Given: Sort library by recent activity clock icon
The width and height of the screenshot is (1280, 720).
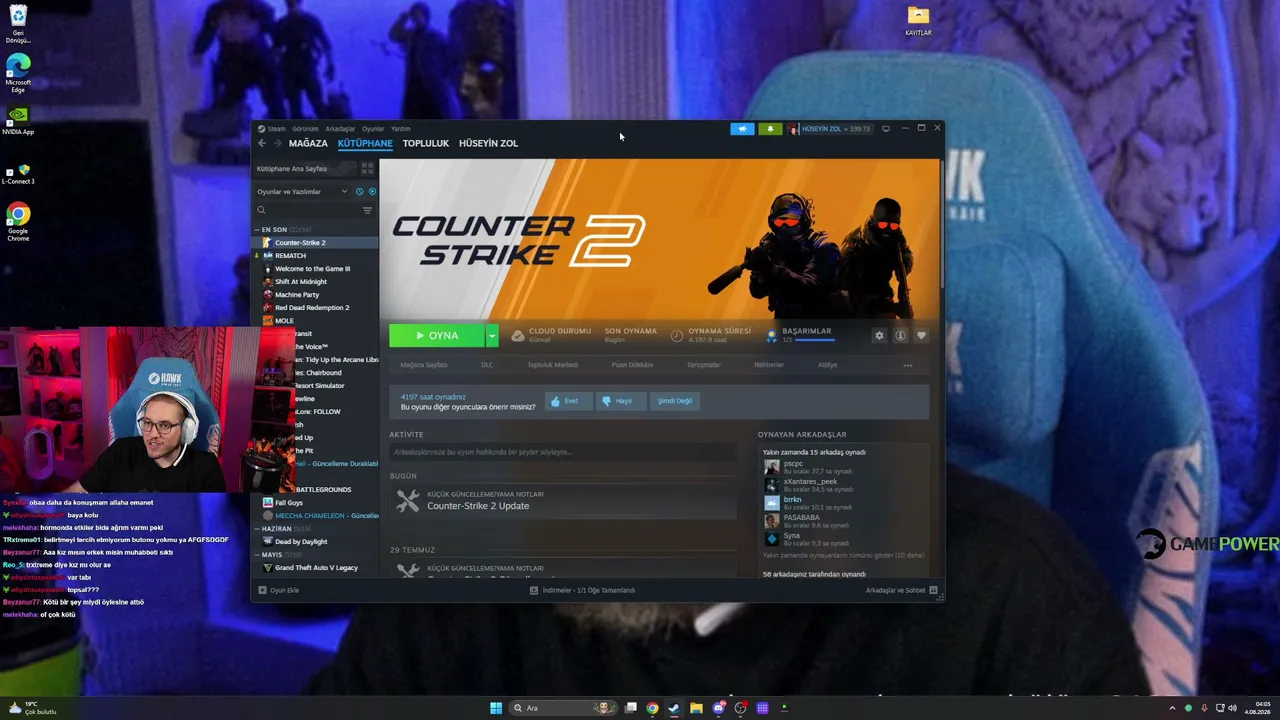Looking at the screenshot, I should [x=360, y=191].
